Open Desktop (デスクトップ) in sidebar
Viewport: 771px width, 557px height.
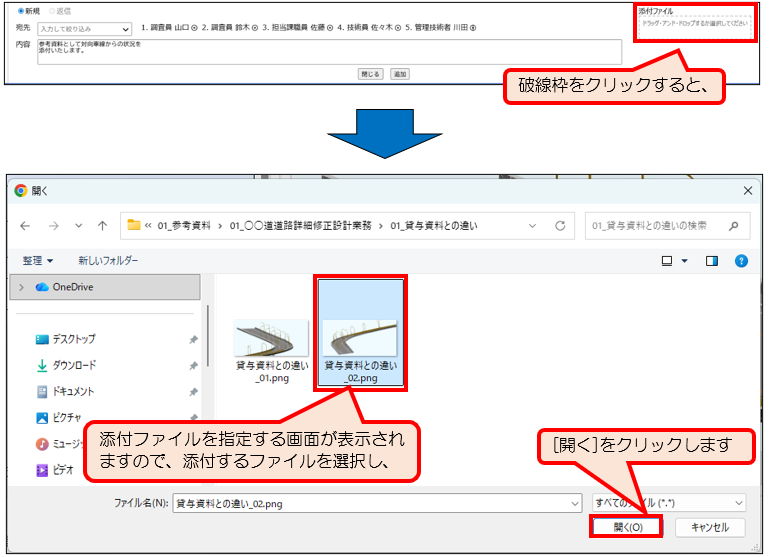(74, 339)
